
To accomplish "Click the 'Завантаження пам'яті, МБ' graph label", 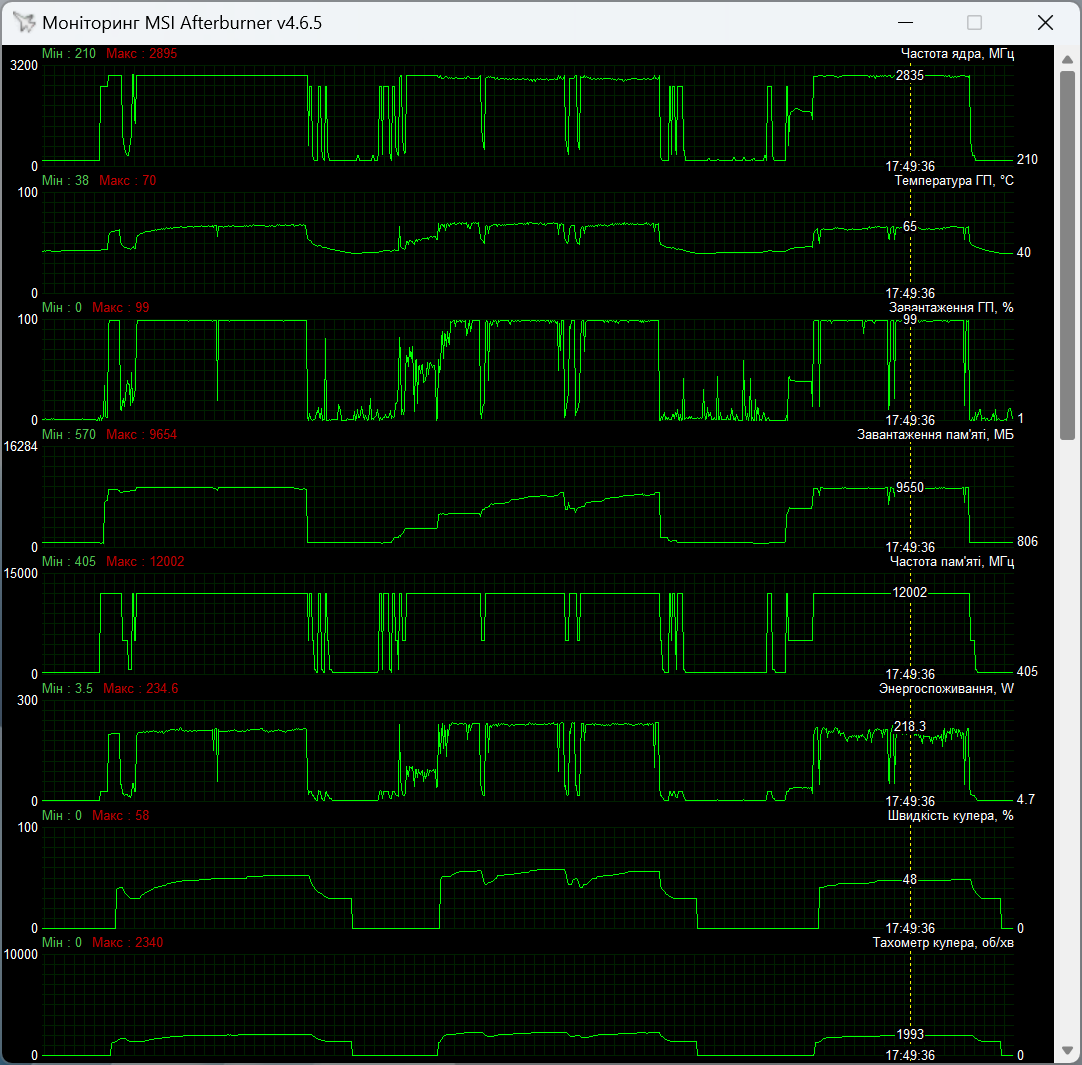I will coord(935,434).
